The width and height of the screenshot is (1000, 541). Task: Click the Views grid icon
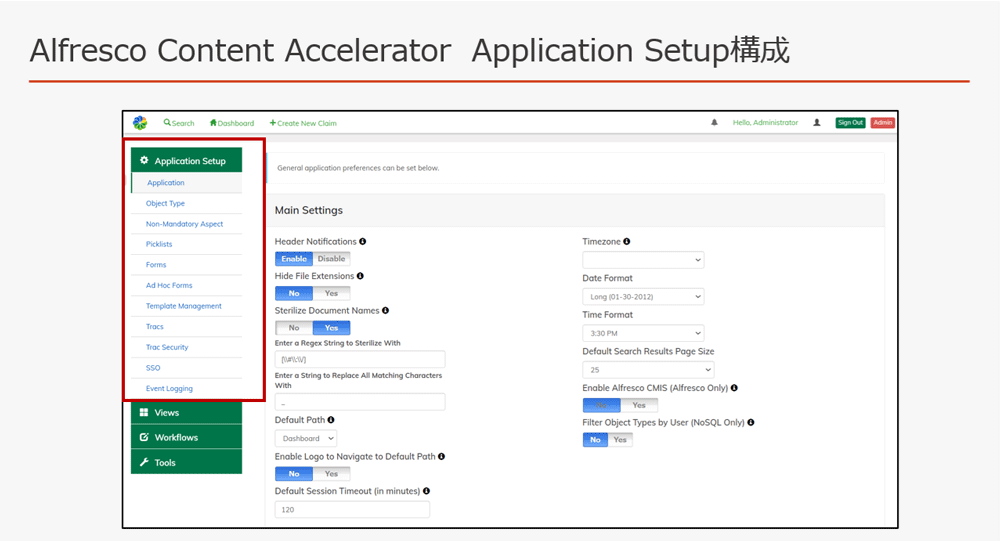(x=144, y=412)
